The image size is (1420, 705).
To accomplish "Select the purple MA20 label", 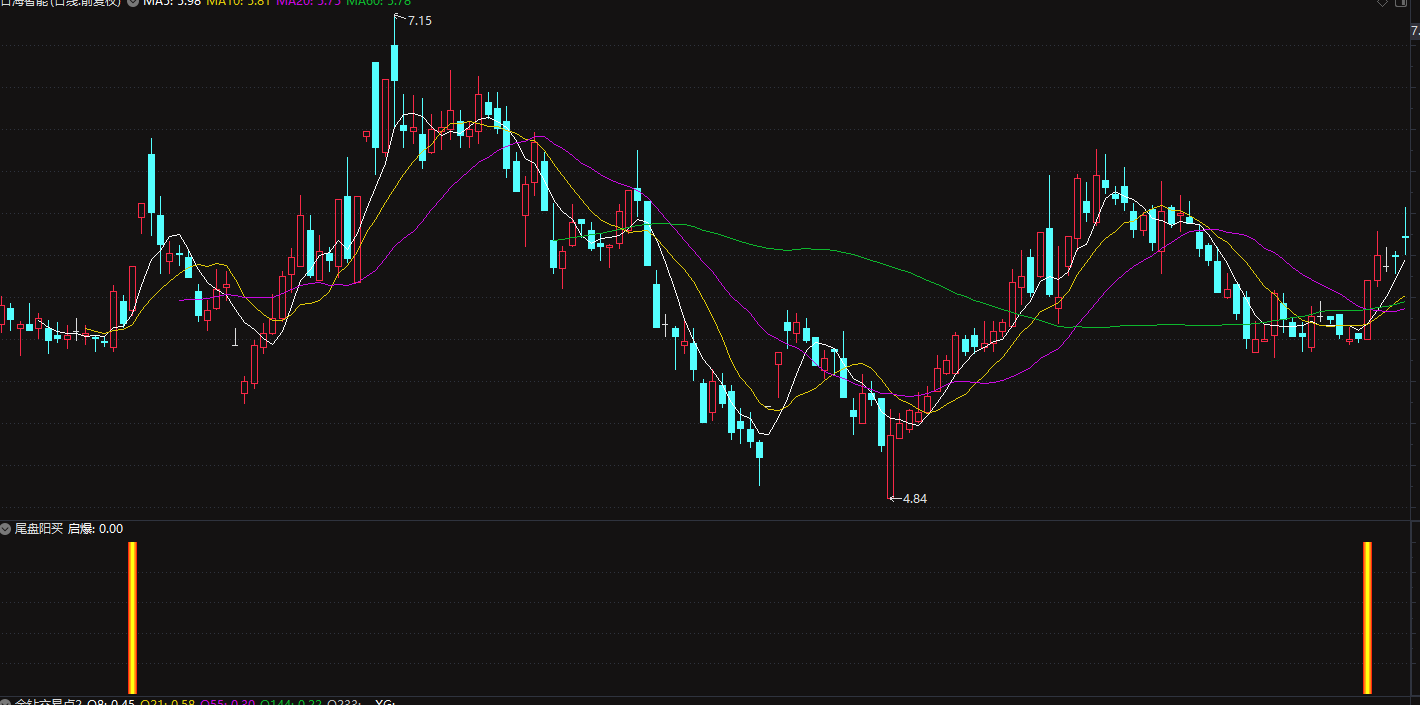I will pyautogui.click(x=308, y=3).
